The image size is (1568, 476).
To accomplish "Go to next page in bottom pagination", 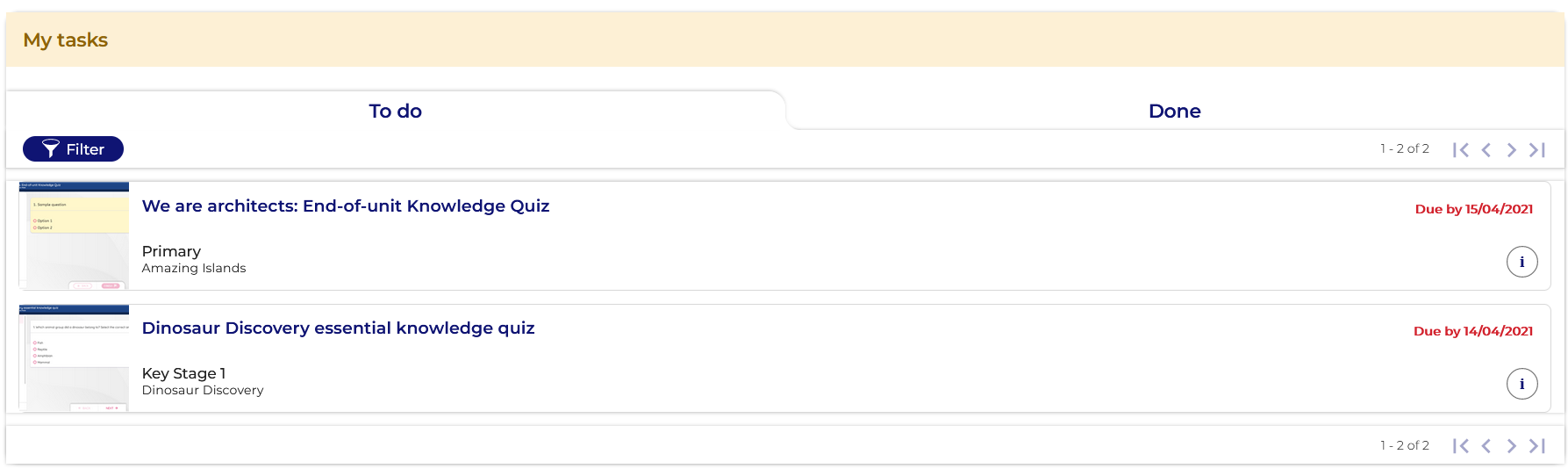I will click(x=1511, y=446).
